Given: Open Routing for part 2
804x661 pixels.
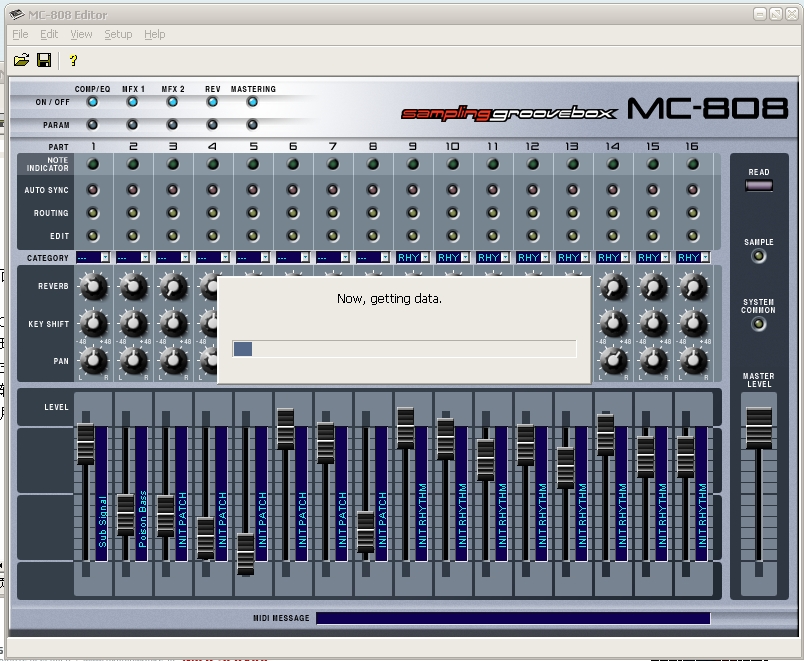Looking at the screenshot, I should (x=133, y=213).
